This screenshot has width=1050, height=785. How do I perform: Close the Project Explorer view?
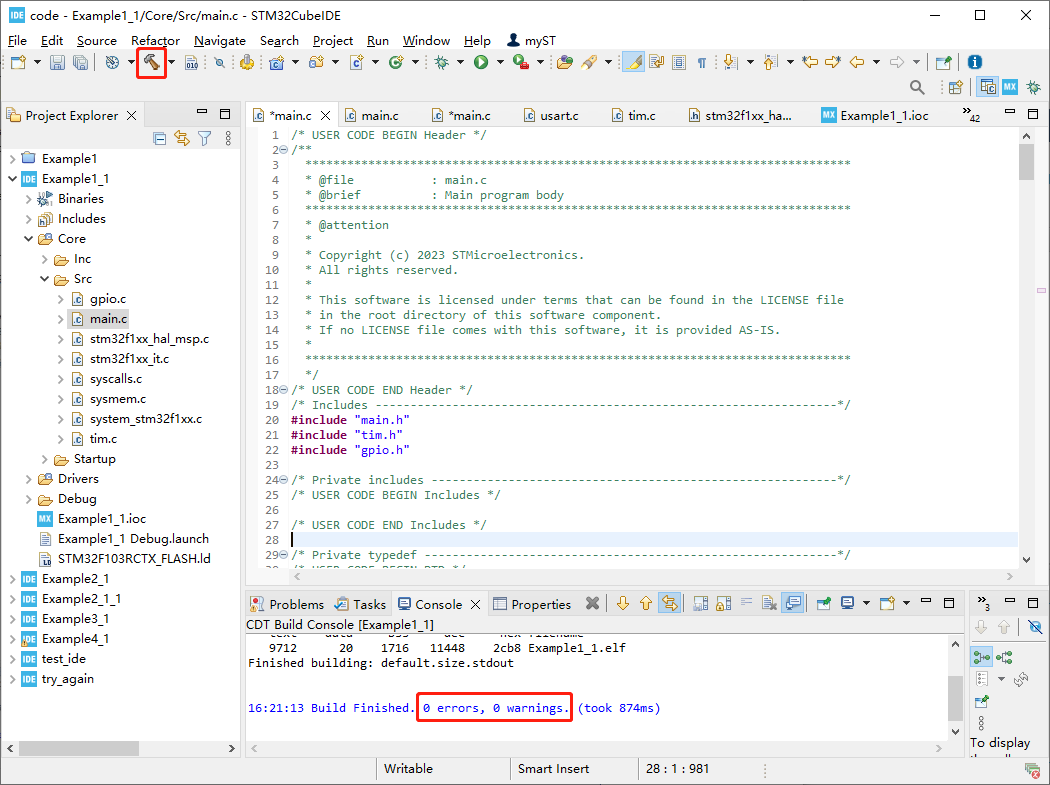click(x=132, y=115)
